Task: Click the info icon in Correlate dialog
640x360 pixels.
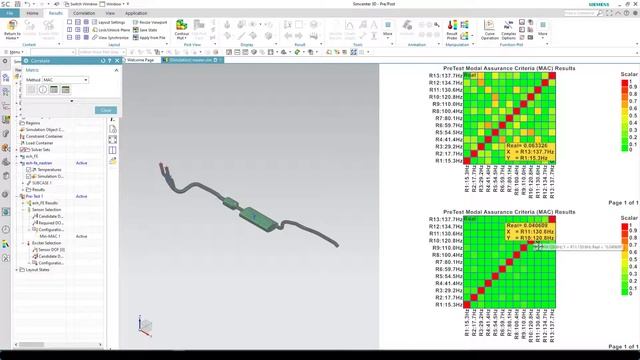Action: click(x=43, y=89)
